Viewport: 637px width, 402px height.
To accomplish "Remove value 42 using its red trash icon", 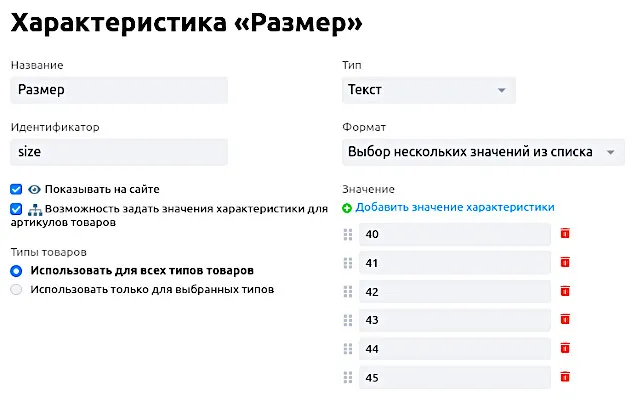I will 565,291.
